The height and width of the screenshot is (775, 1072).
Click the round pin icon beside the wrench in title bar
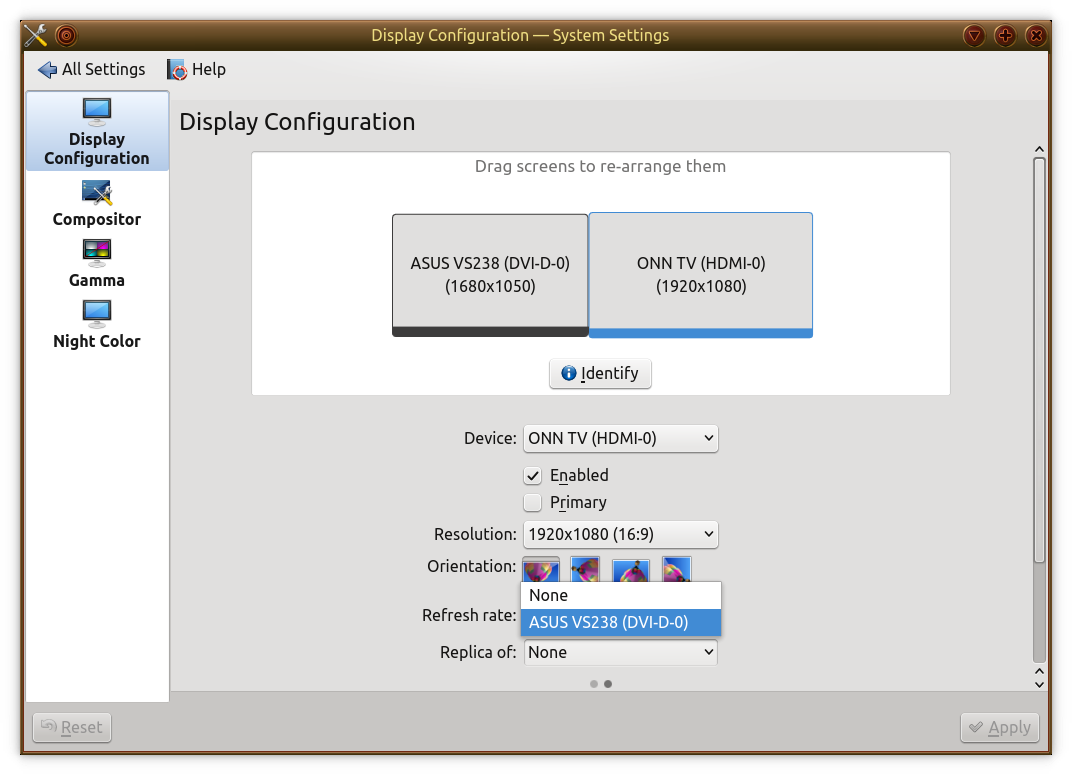coord(66,35)
